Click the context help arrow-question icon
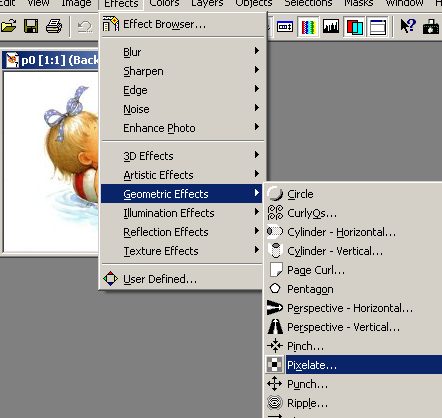 click(x=408, y=26)
